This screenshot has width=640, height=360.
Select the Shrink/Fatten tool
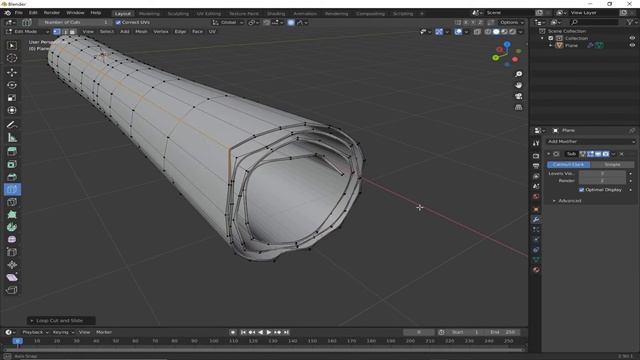tap(12, 265)
